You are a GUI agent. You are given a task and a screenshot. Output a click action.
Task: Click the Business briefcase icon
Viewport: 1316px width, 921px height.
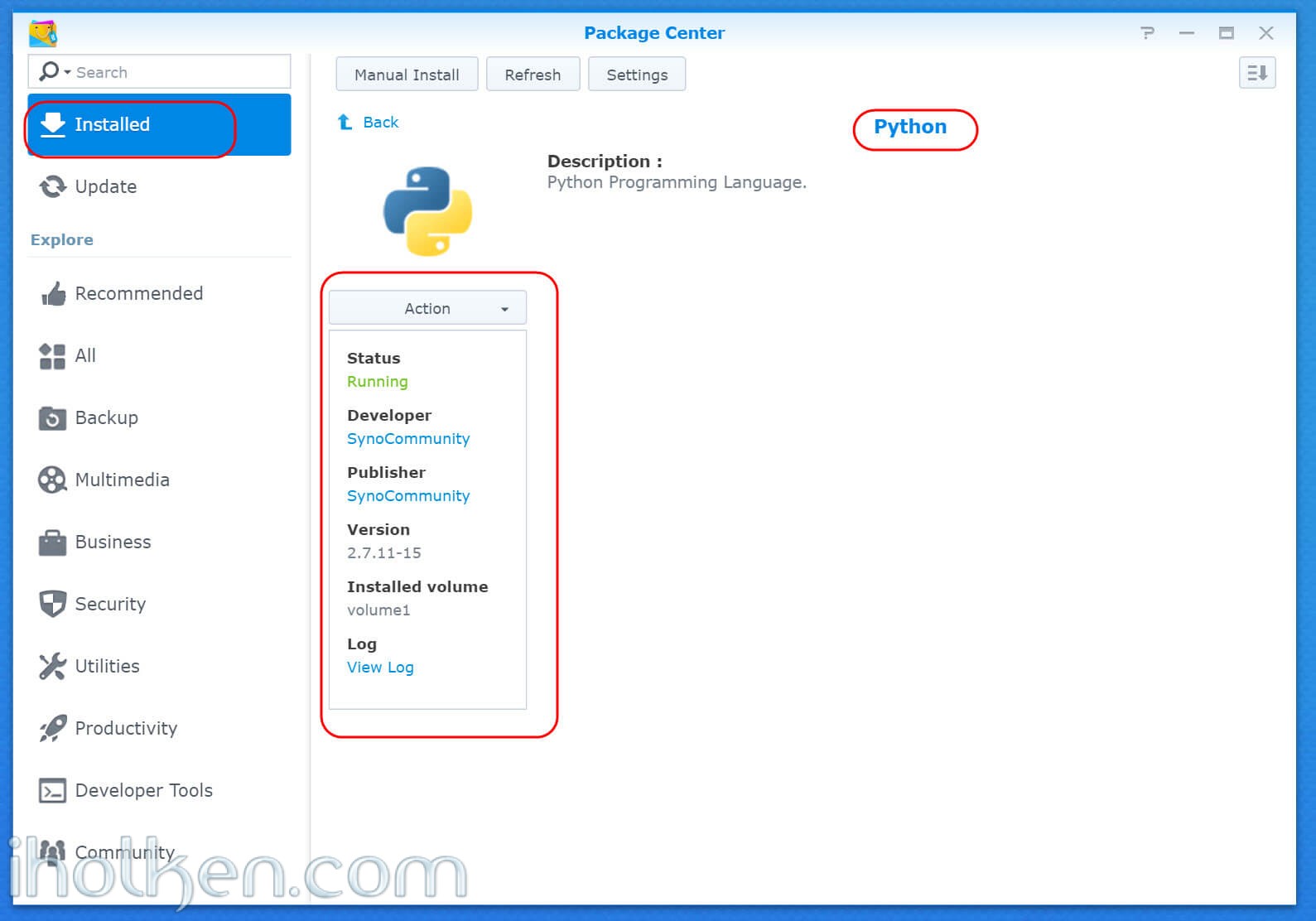[x=52, y=542]
